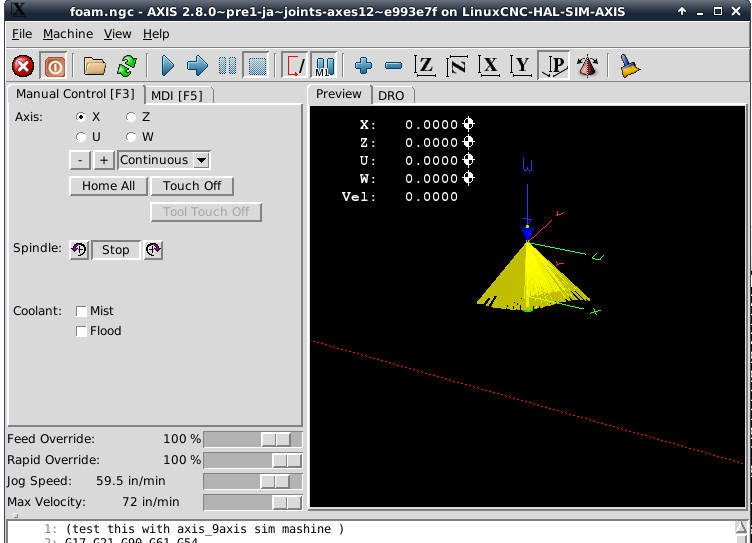
Task: Switch to front view Y icon
Action: (521, 66)
